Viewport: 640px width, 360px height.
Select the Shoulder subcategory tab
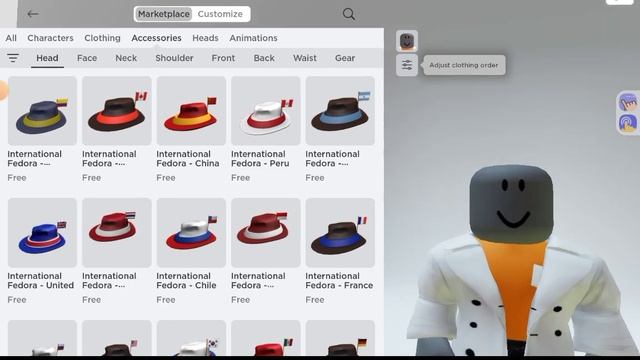pyautogui.click(x=174, y=58)
